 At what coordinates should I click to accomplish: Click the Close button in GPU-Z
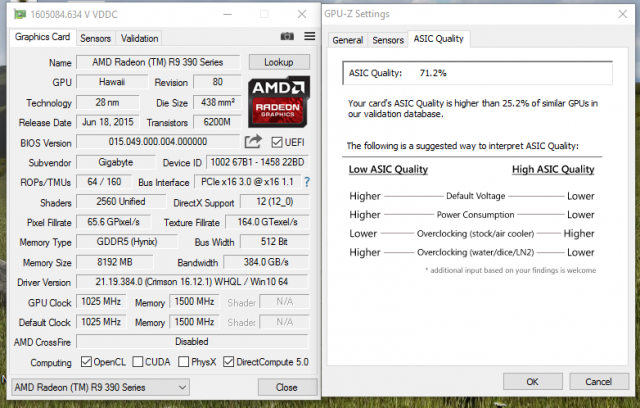click(286, 386)
